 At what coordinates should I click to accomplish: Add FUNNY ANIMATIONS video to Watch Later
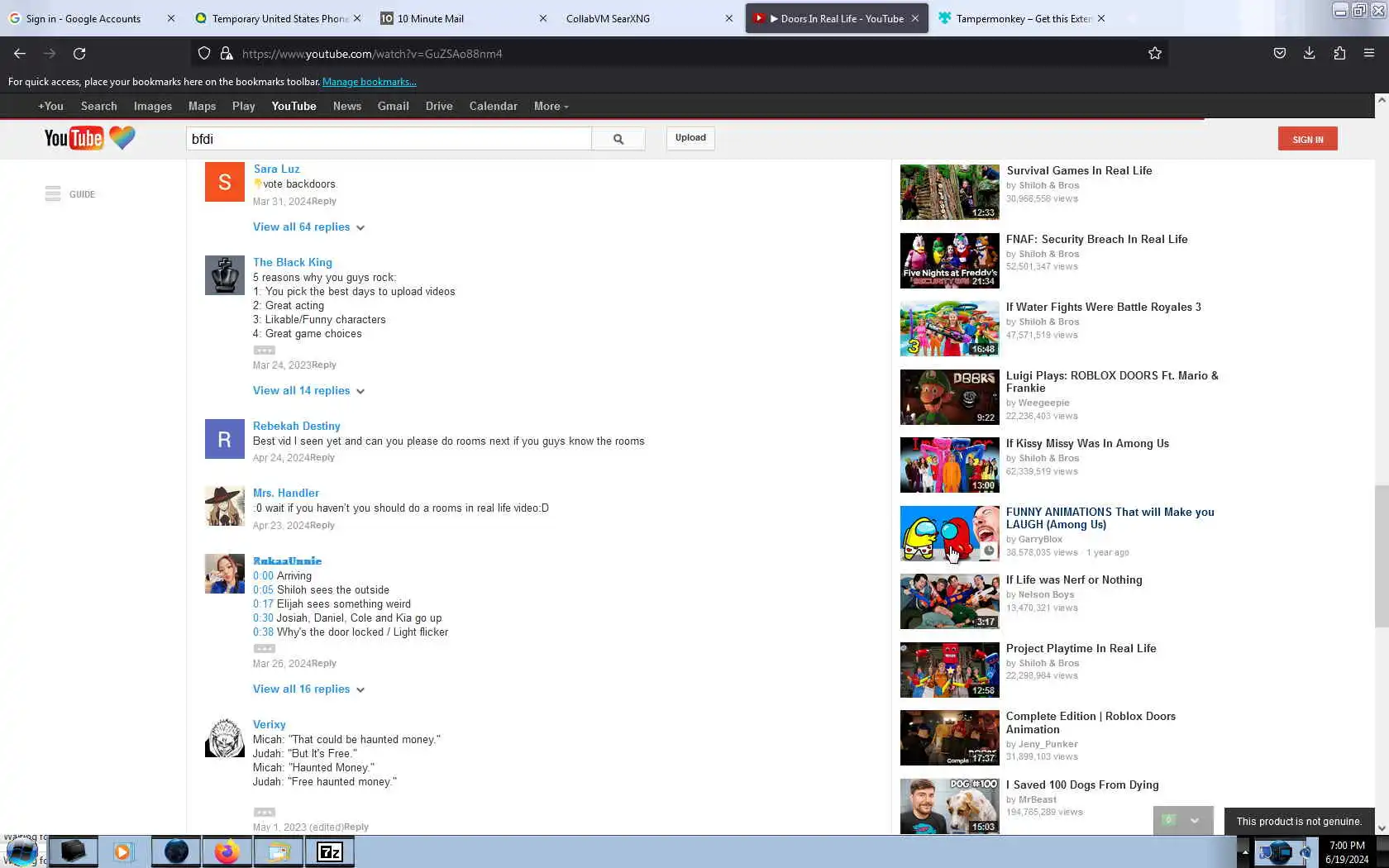pyautogui.click(x=989, y=550)
